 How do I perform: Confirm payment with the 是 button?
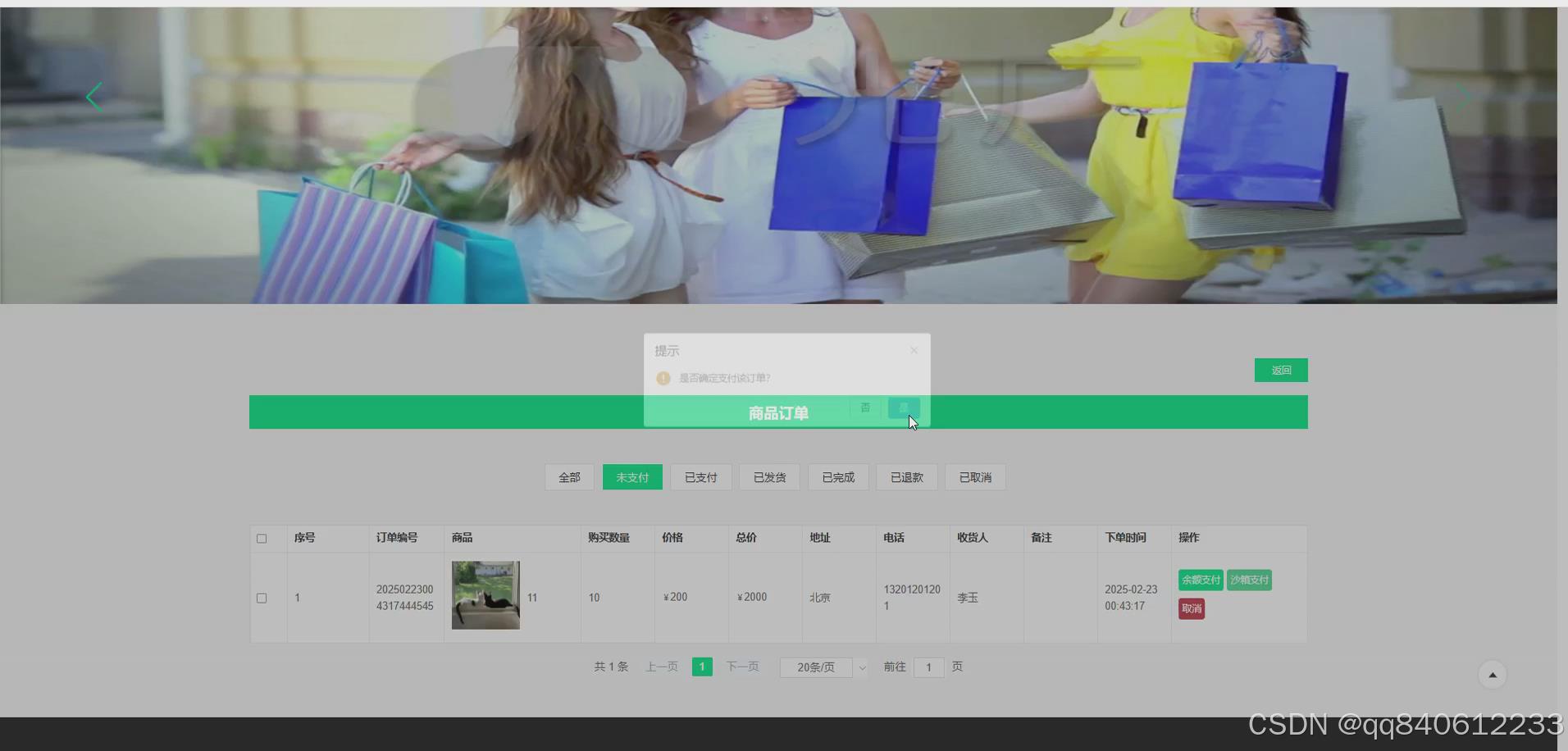coord(904,407)
